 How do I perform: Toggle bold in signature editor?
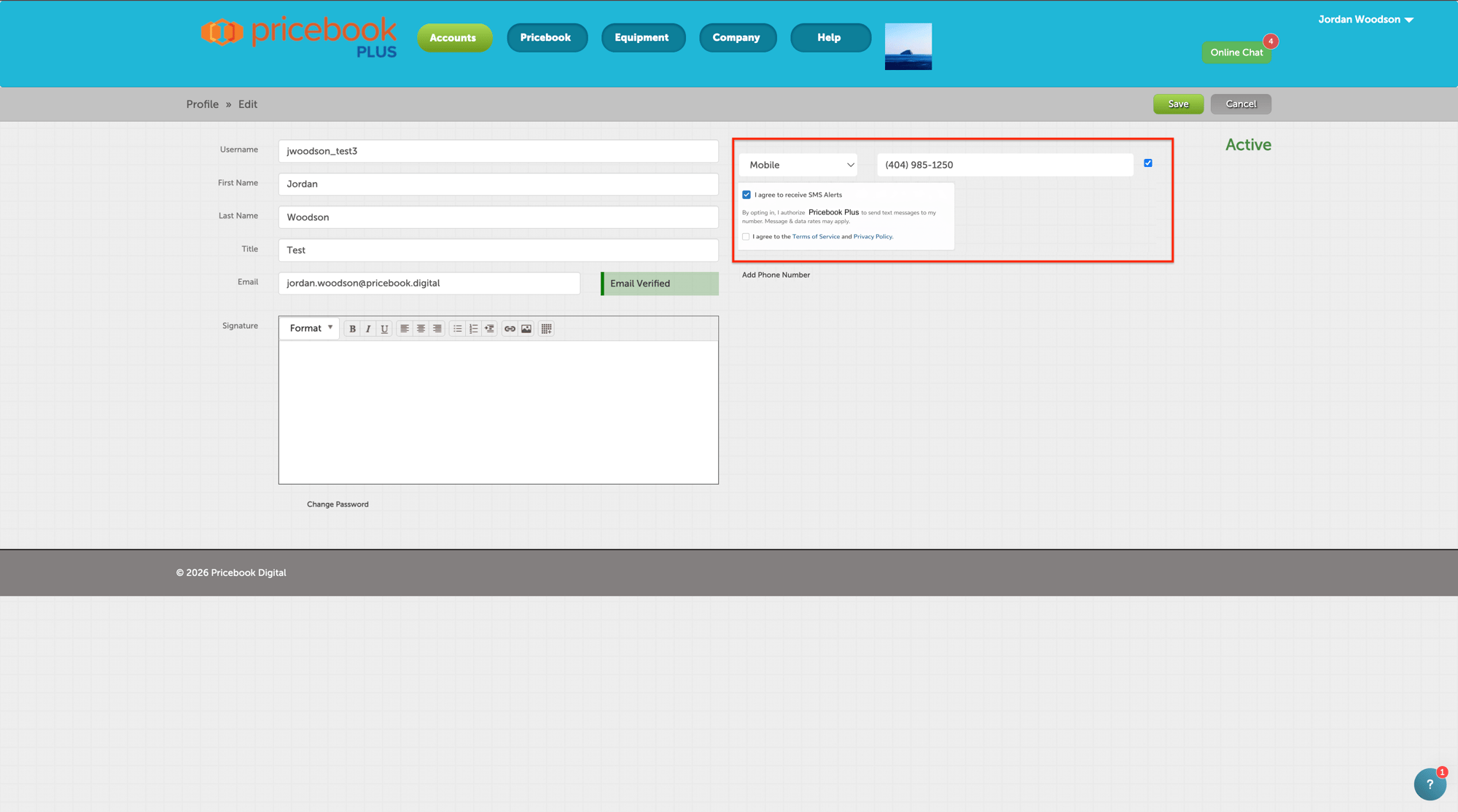click(352, 329)
